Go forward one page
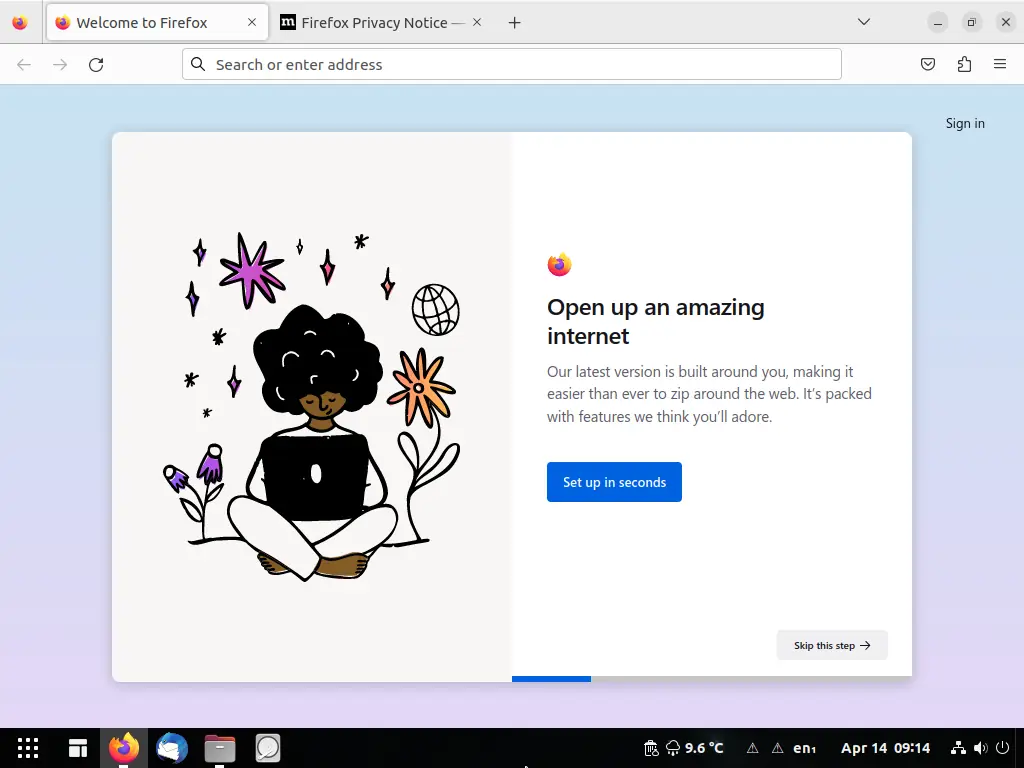 [60, 65]
